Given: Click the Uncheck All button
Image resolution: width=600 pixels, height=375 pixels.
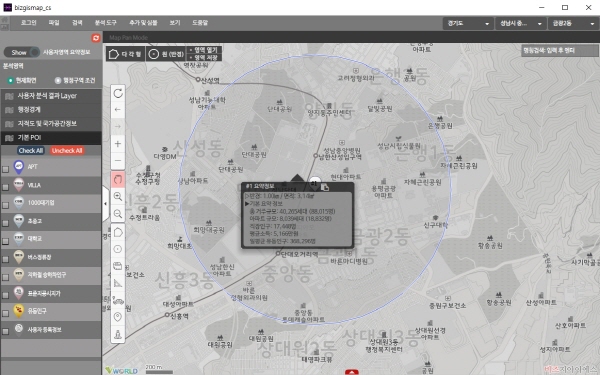Looking at the screenshot, I should [67, 151].
